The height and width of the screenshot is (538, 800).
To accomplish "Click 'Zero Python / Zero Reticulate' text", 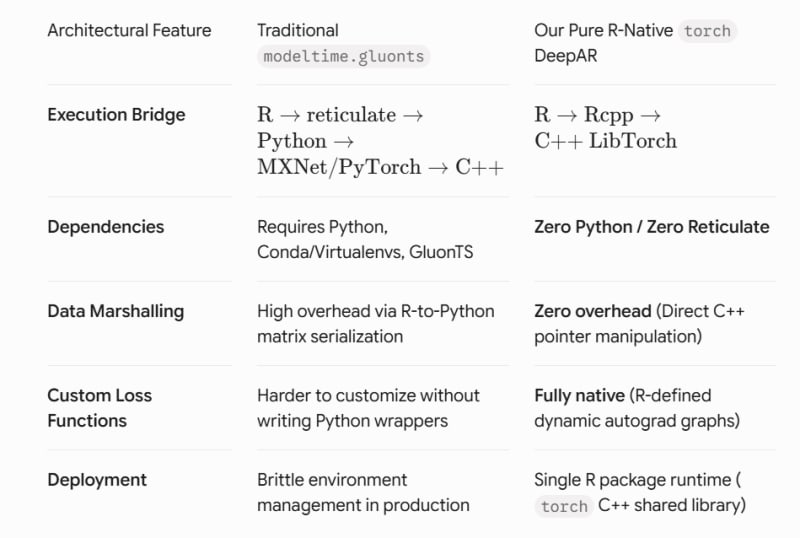I will coord(652,227).
